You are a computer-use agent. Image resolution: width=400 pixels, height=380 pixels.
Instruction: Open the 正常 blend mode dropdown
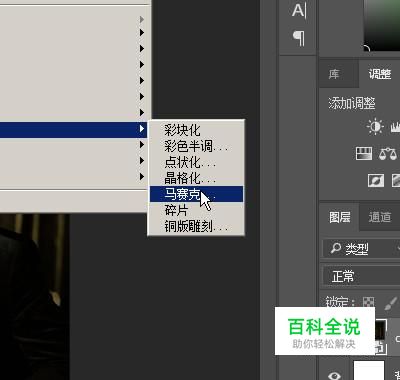click(361, 276)
